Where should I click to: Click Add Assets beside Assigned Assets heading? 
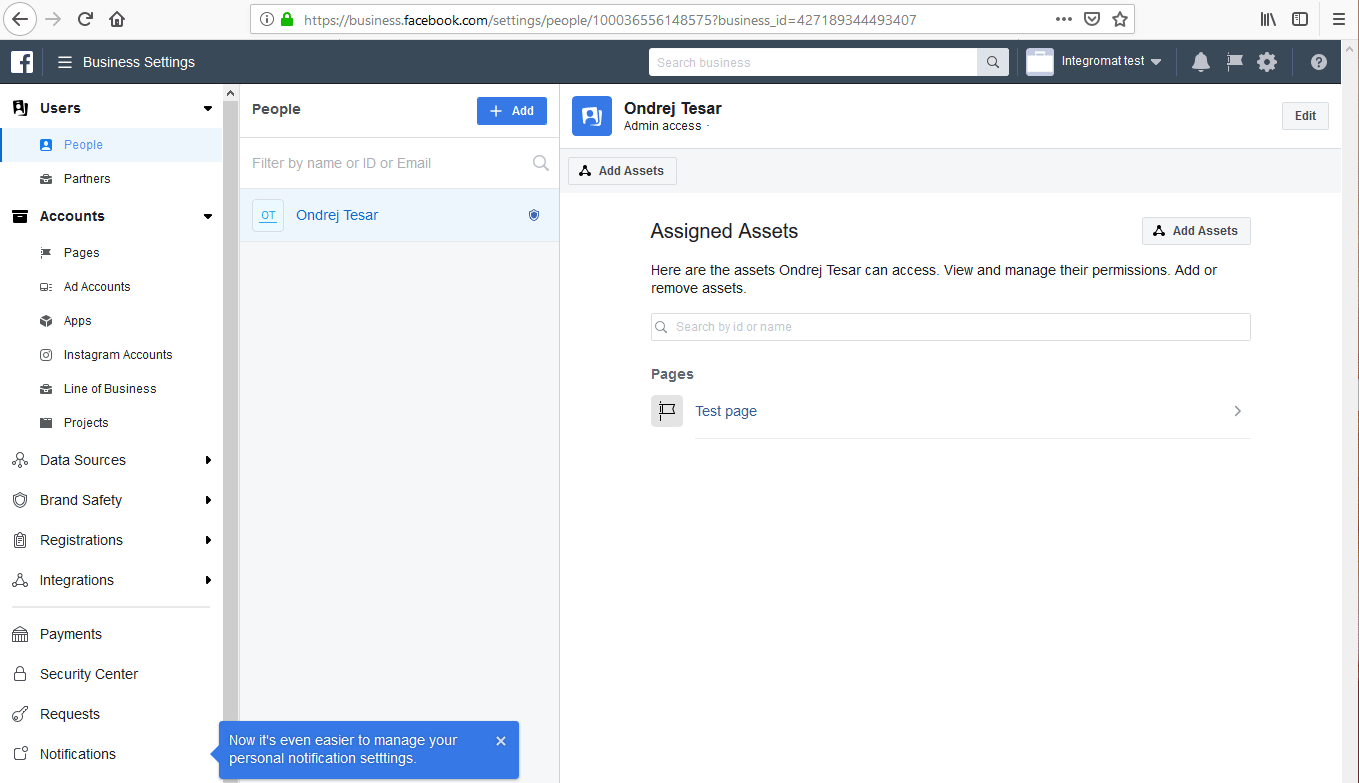tap(1196, 231)
